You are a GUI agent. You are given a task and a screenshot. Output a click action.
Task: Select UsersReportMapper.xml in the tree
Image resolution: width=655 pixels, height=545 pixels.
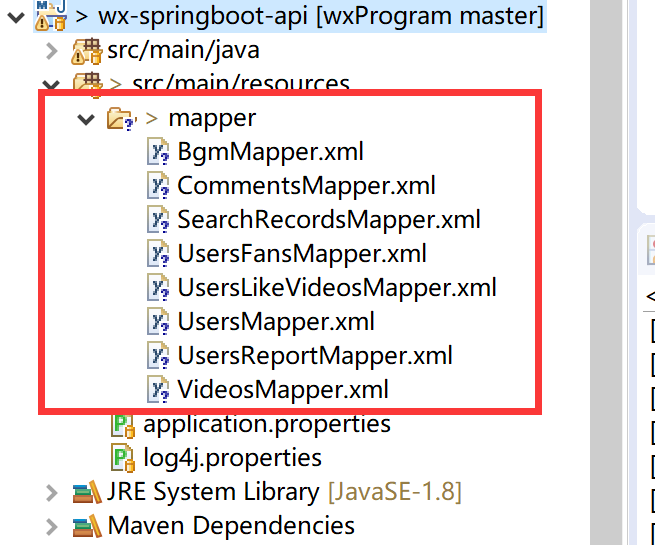[315, 356]
